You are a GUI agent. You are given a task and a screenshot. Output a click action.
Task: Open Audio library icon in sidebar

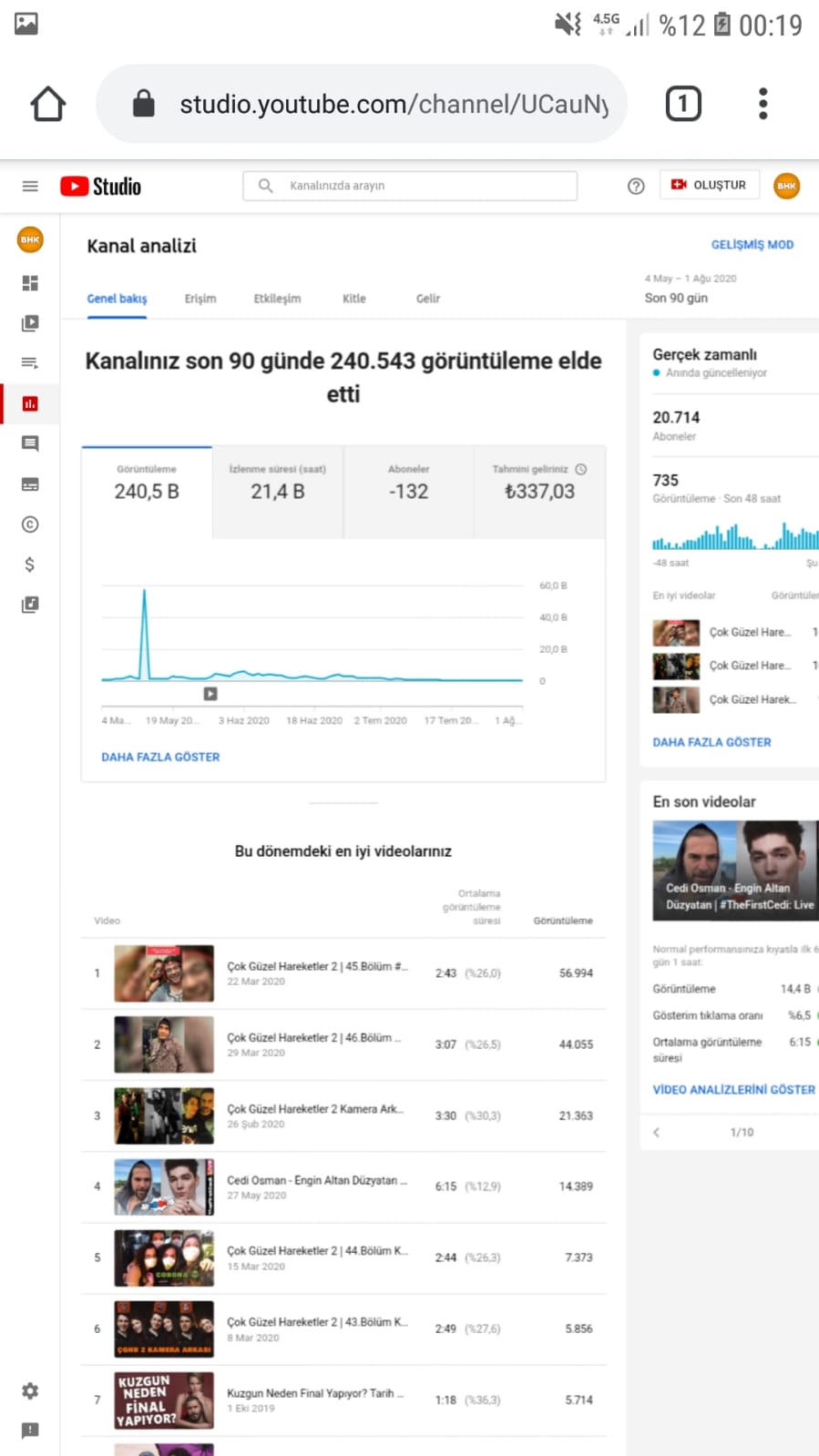[x=30, y=605]
